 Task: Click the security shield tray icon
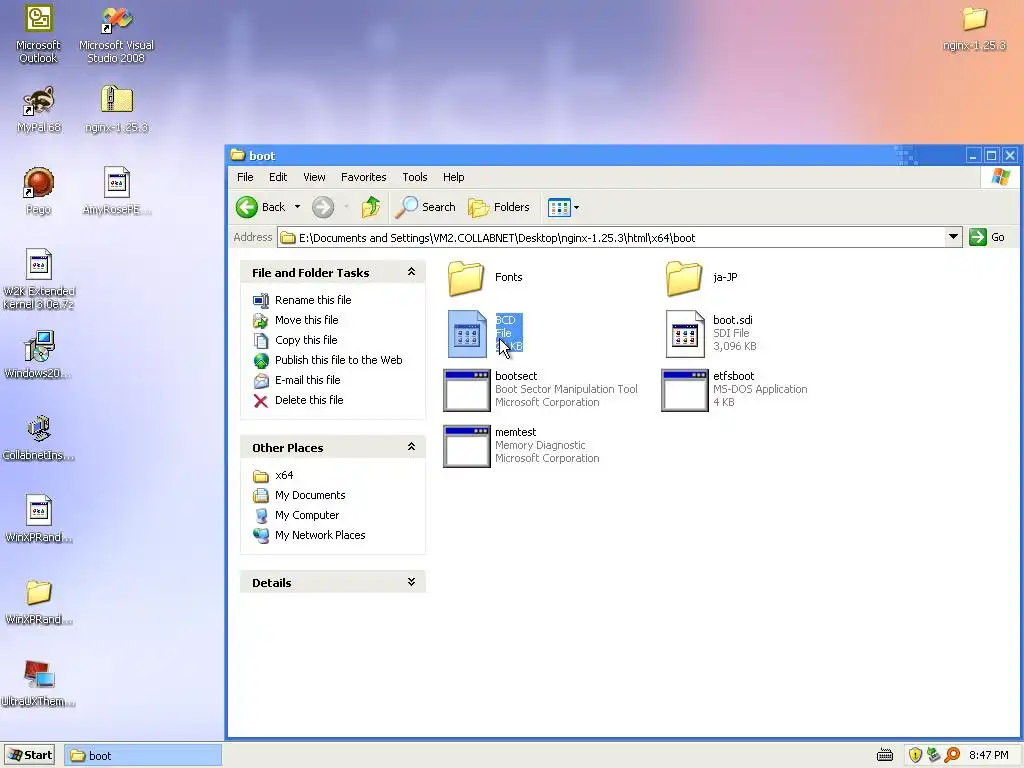tap(915, 755)
